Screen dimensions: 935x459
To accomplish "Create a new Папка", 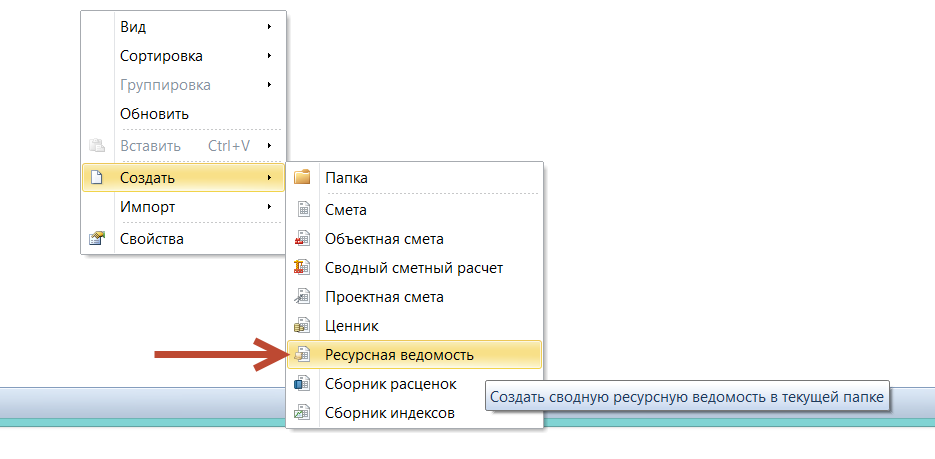I will pyautogui.click(x=414, y=178).
